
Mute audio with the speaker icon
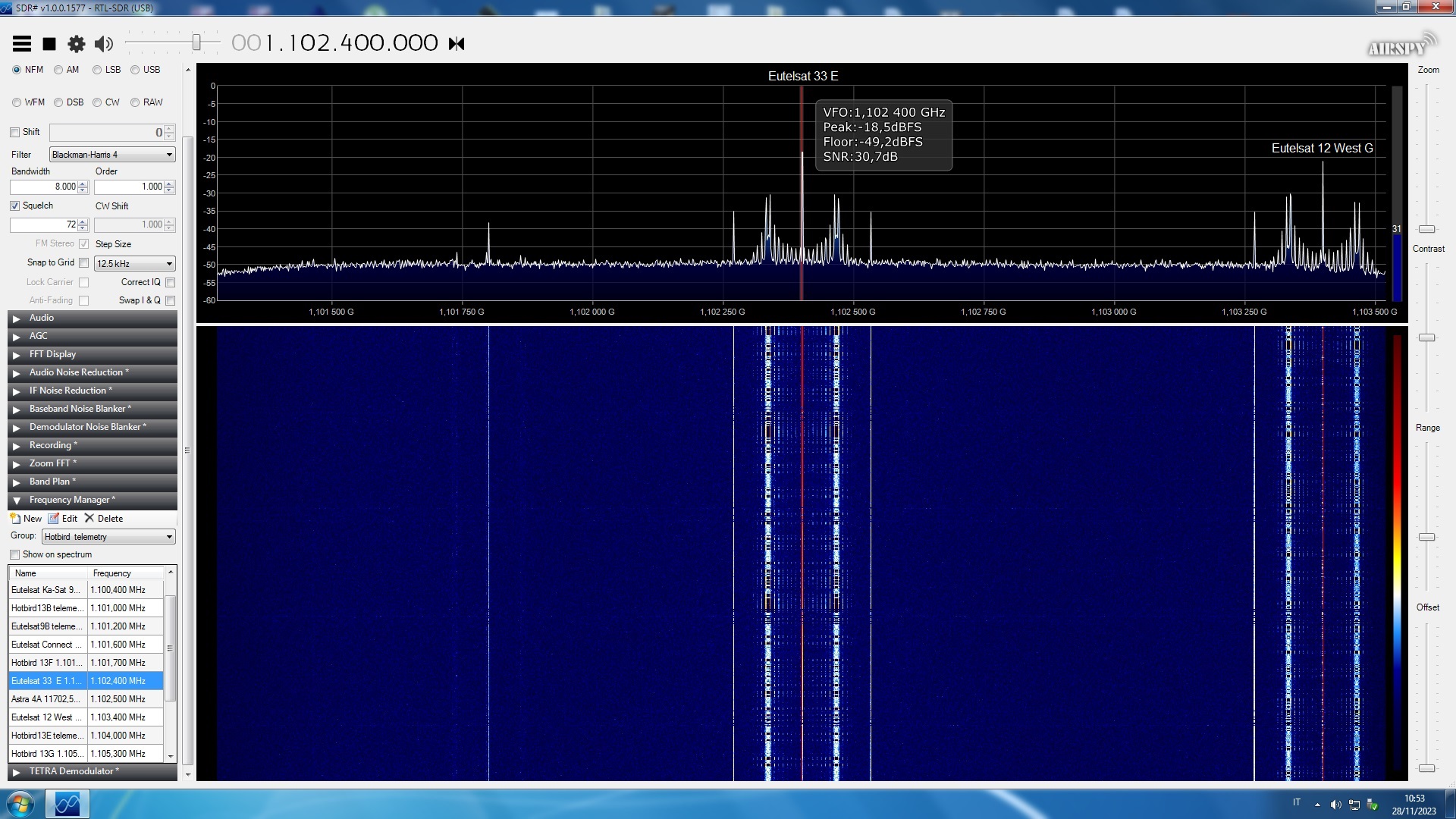(104, 44)
